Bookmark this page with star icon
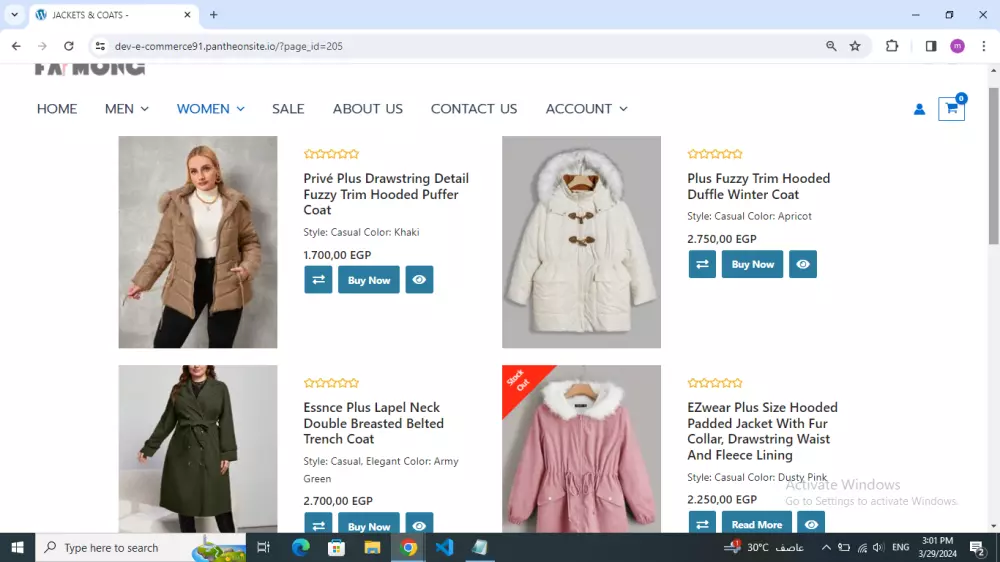Image resolution: width=1000 pixels, height=562 pixels. (855, 46)
